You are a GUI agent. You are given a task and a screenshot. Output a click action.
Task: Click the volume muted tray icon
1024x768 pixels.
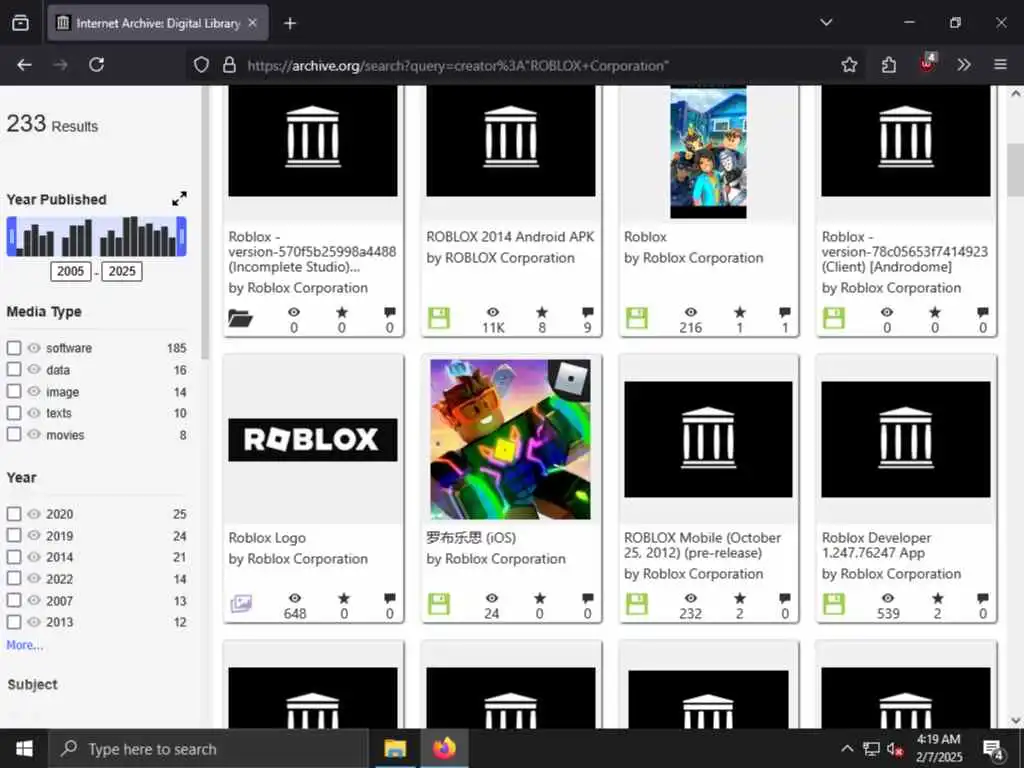click(895, 750)
